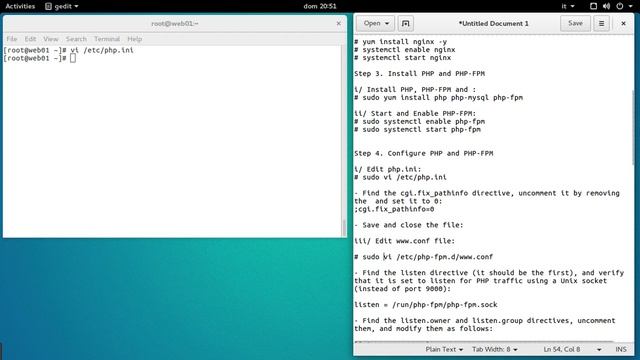Image resolution: width=640 pixels, height=360 pixels.
Task: Open the terminal File menu
Action: coord(11,39)
